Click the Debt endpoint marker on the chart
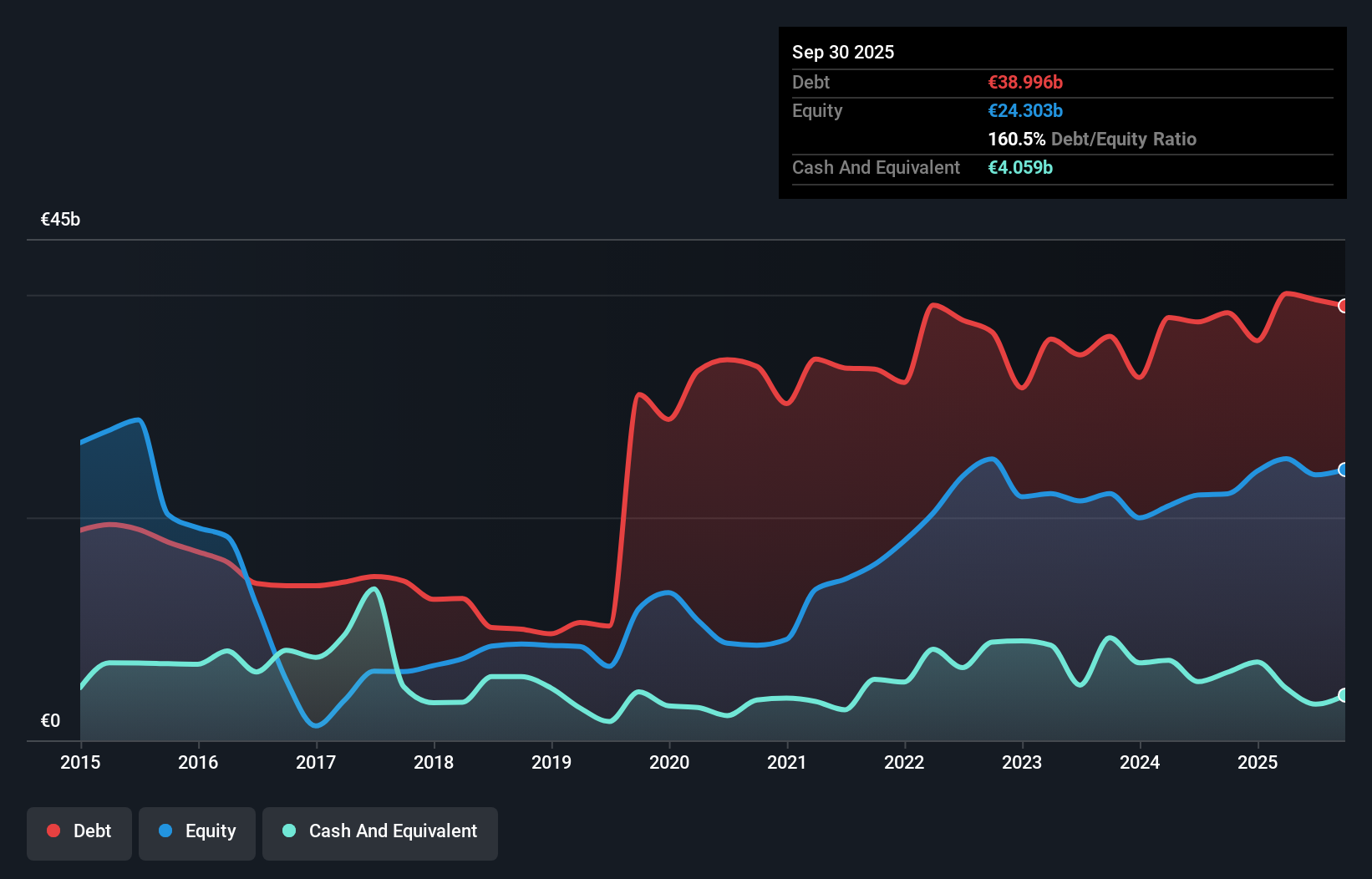 coord(1344,307)
